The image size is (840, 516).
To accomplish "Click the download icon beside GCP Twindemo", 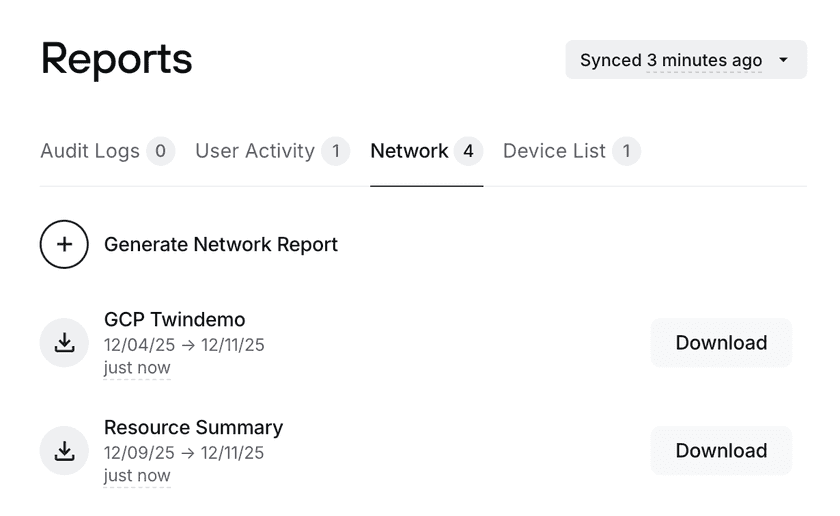I will (64, 343).
